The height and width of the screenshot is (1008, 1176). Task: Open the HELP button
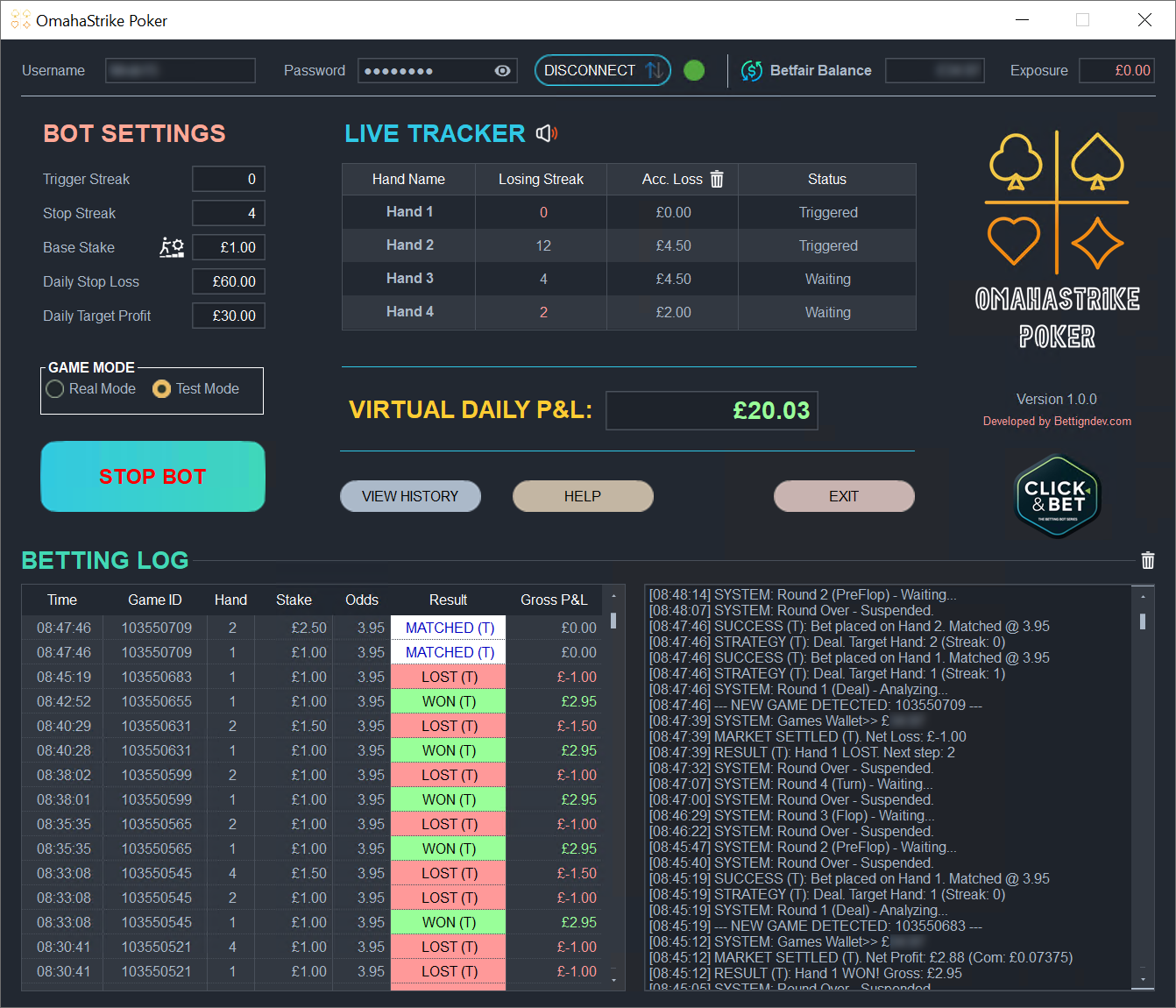(583, 496)
